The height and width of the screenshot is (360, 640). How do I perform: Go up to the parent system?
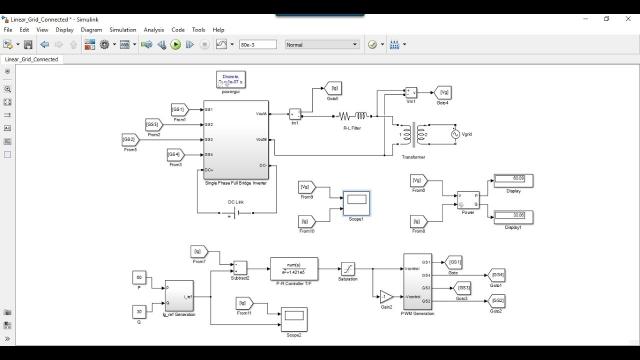coord(73,44)
